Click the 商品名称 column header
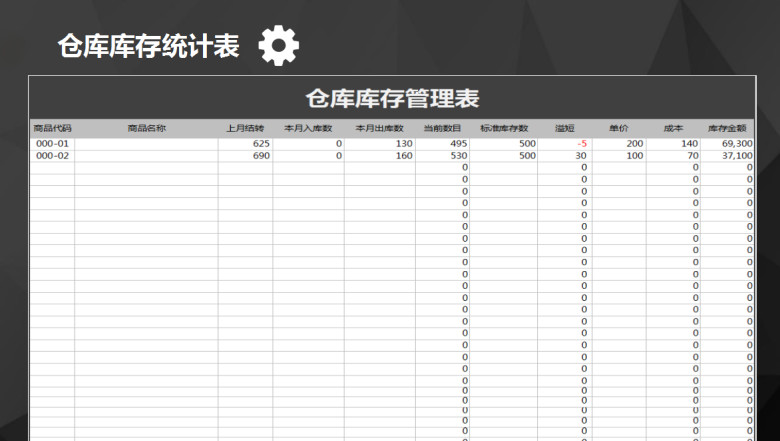Screen dimensions: 780x441 click(146, 128)
